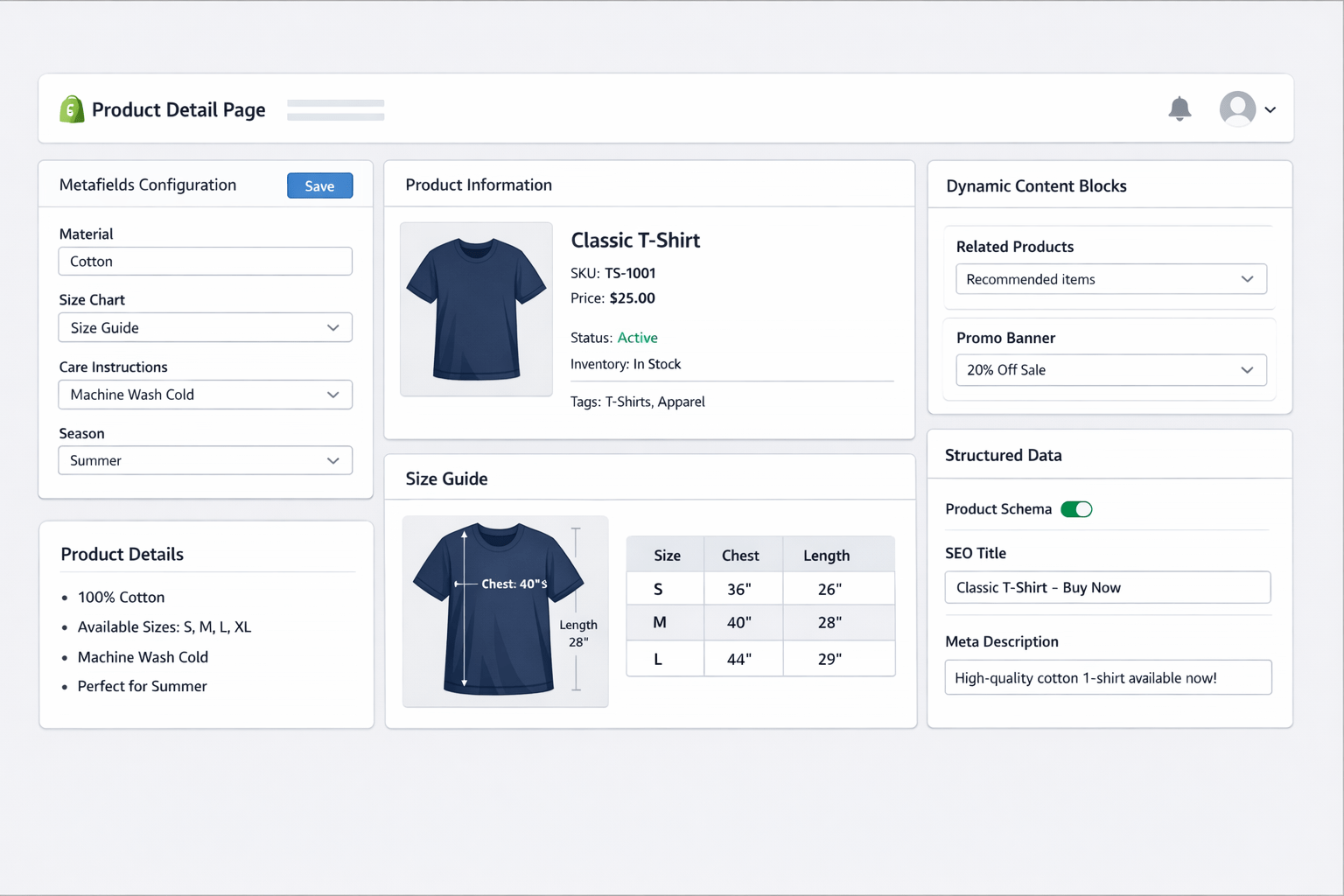This screenshot has width=1344, height=896.
Task: Open the Size Chart dropdown
Action: click(x=205, y=327)
